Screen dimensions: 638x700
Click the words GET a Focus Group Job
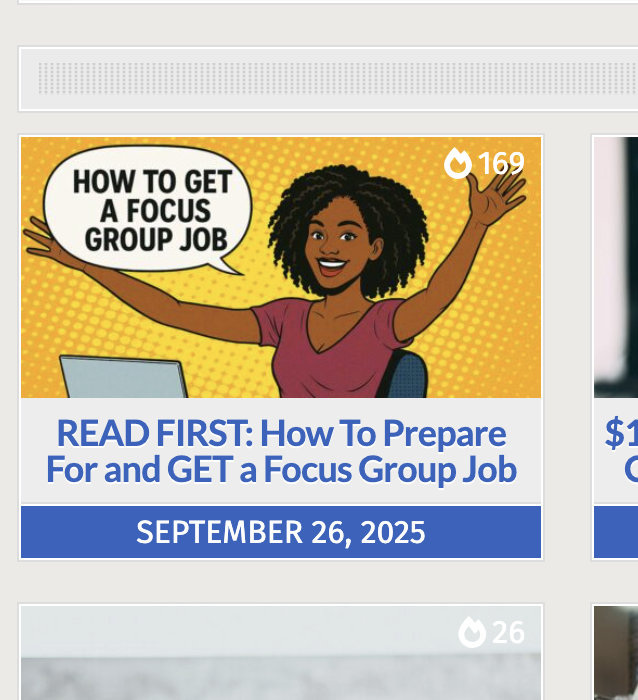coord(378,469)
